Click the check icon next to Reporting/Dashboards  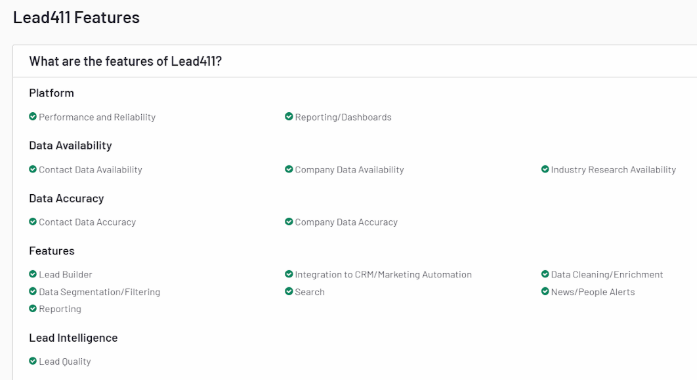[x=289, y=116]
